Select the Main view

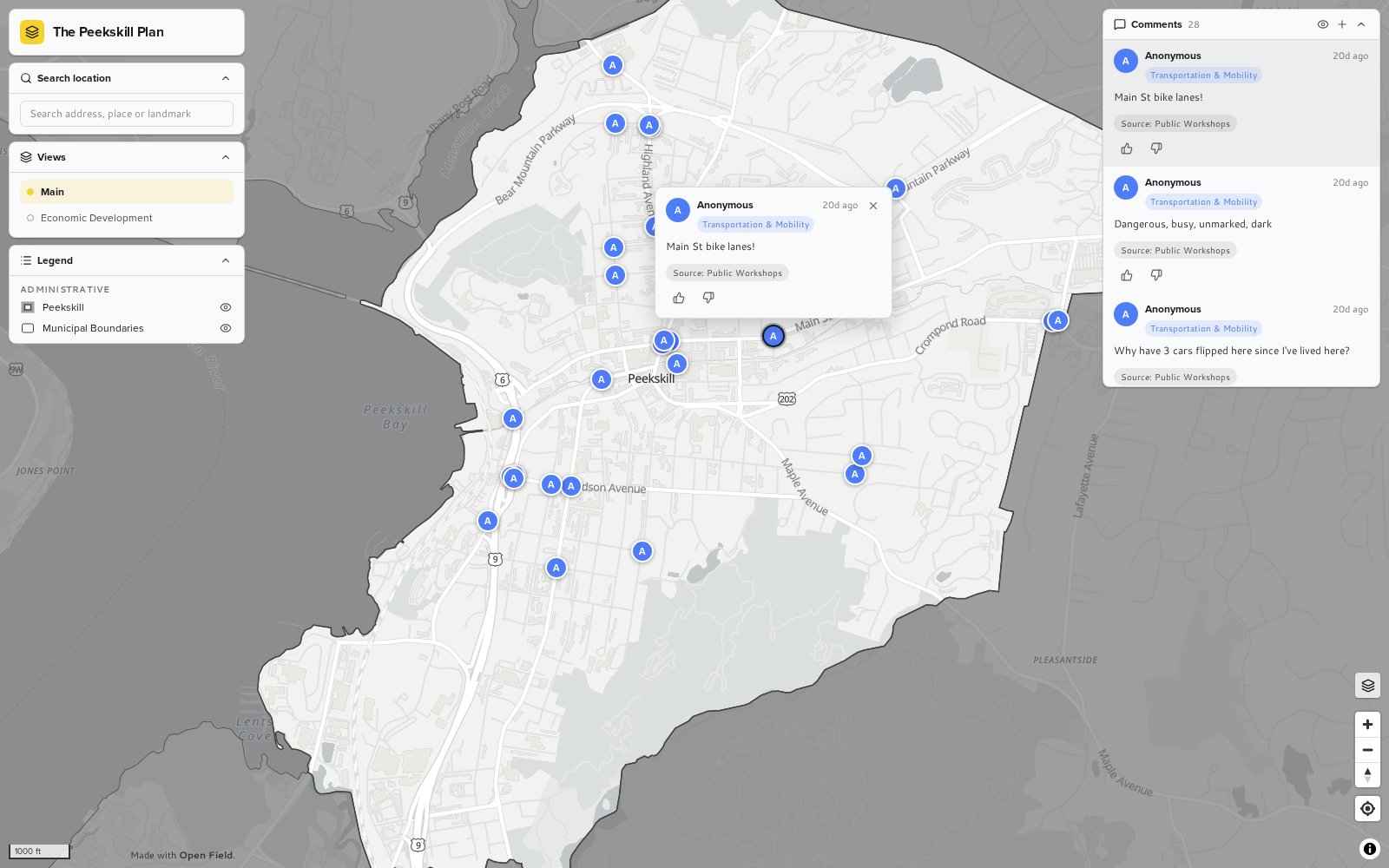[127, 192]
